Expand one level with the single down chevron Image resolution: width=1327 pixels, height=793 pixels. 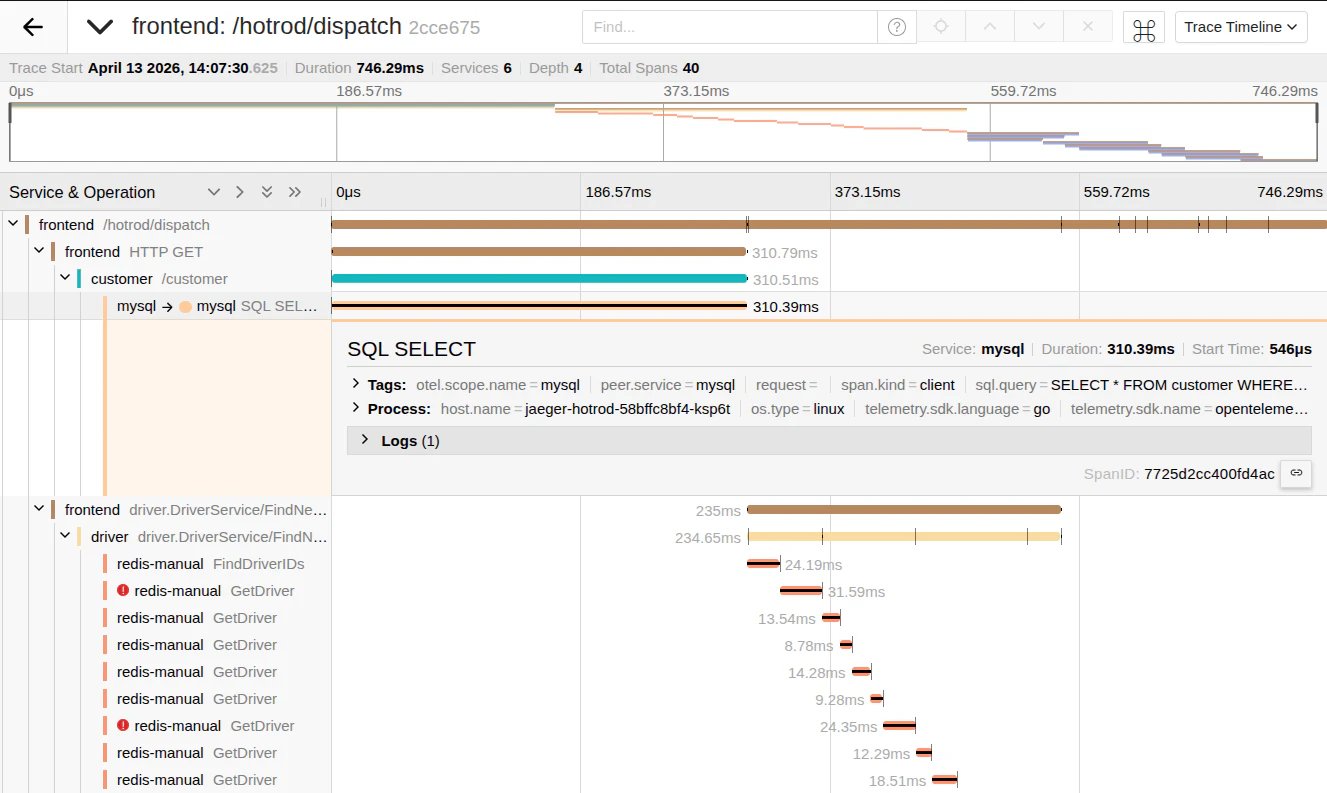(213, 192)
